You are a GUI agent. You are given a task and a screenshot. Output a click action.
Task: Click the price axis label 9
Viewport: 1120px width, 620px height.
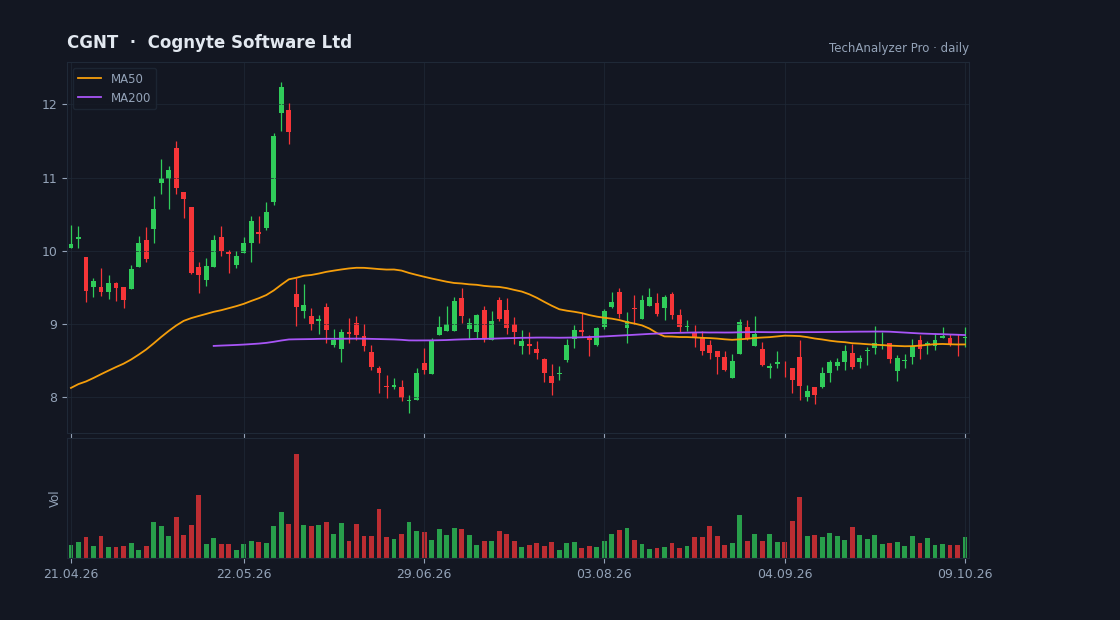tap(53, 325)
